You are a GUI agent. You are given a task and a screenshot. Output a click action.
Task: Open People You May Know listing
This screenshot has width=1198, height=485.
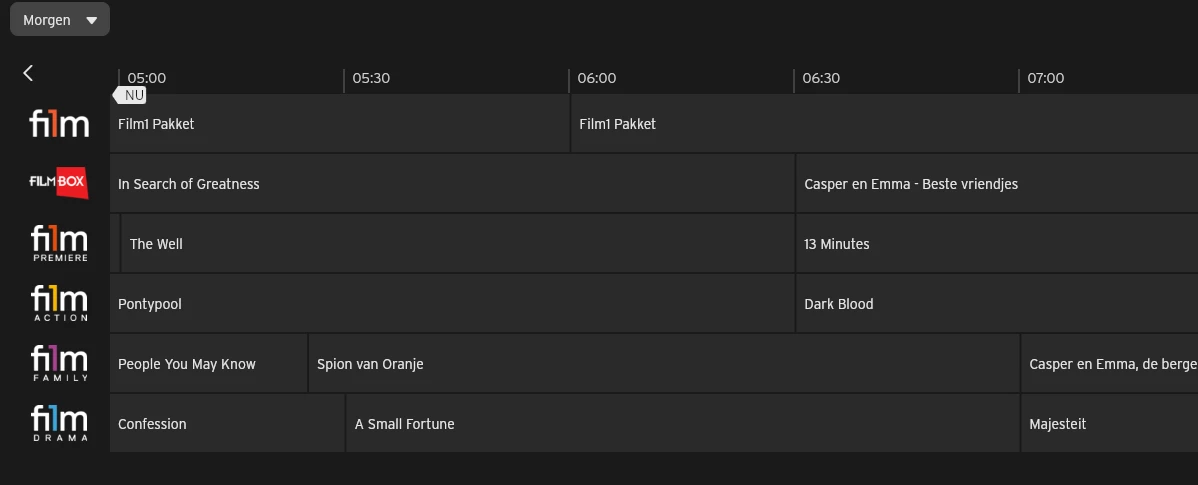[208, 364]
